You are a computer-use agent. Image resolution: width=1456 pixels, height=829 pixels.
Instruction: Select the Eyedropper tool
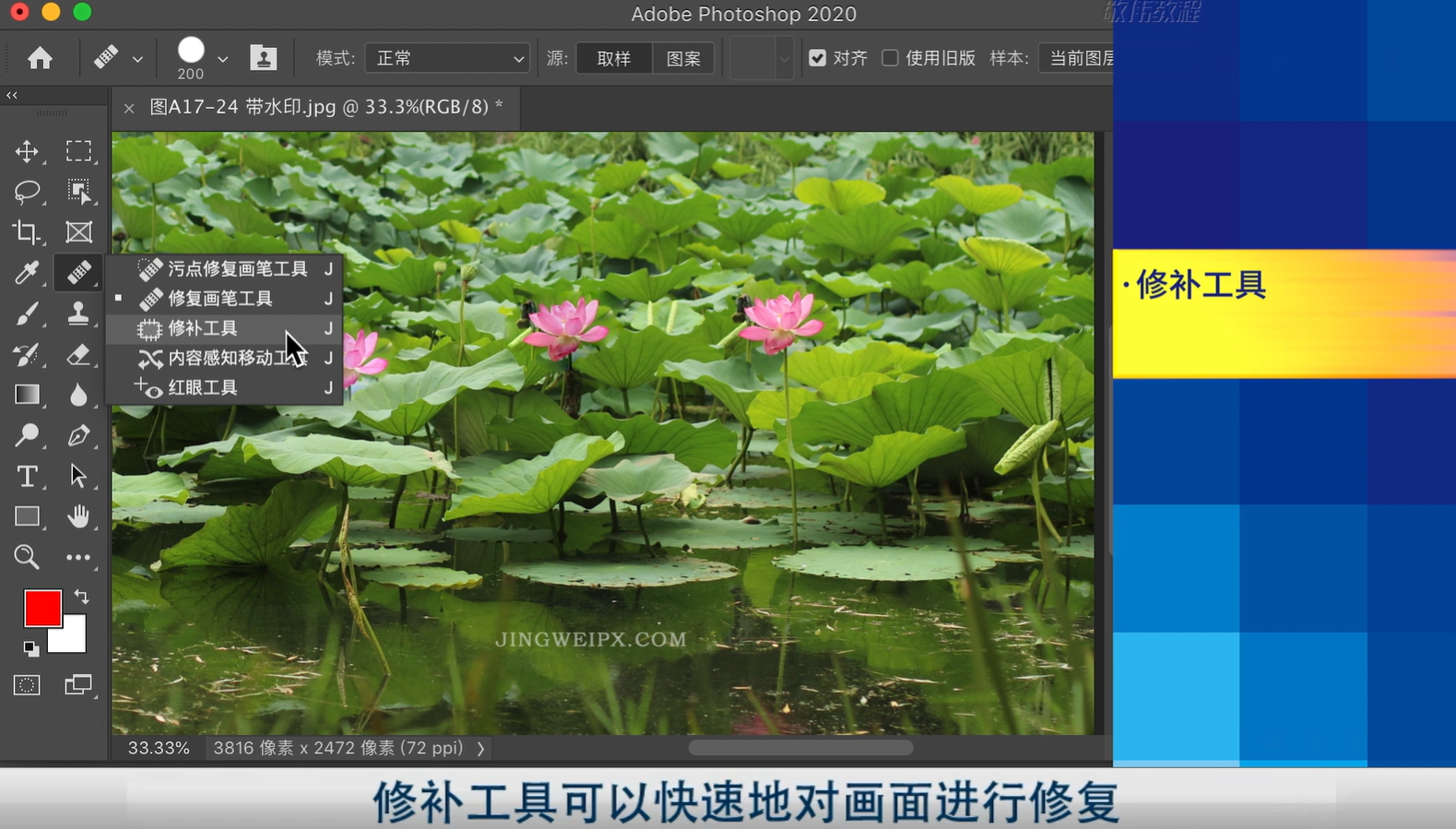pos(27,273)
